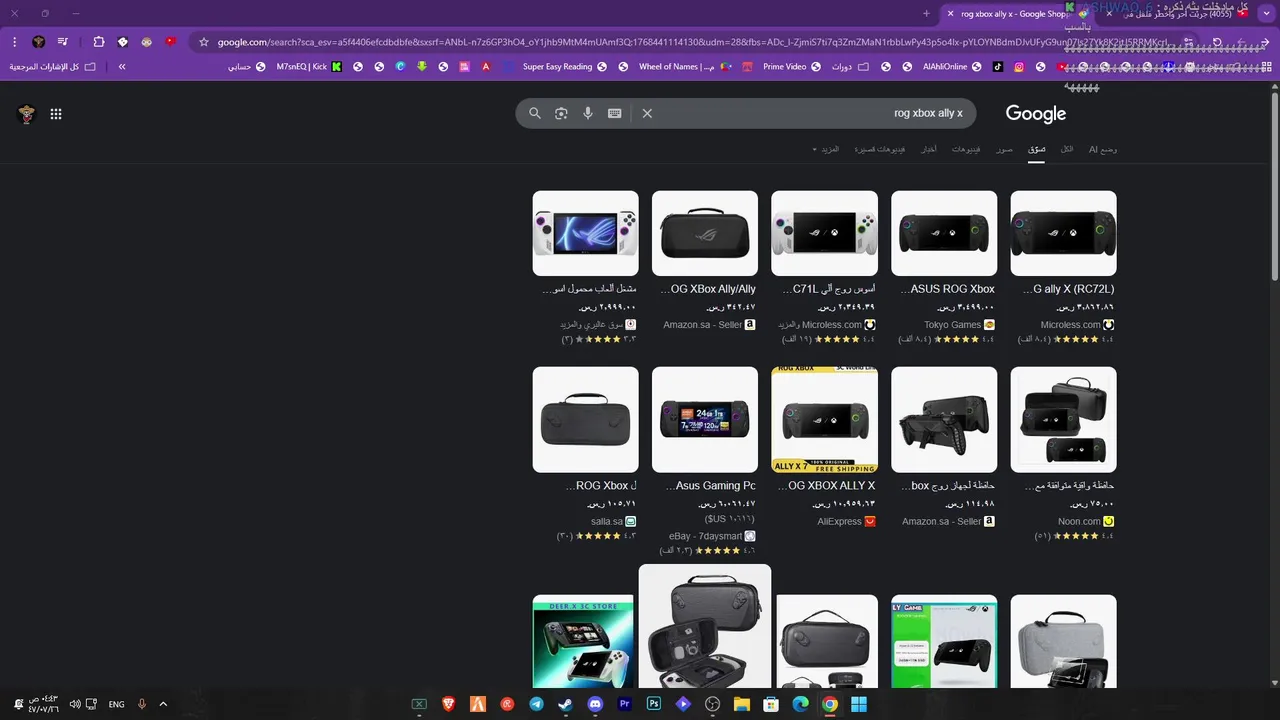Open the حسابي bookmark

click(247, 67)
